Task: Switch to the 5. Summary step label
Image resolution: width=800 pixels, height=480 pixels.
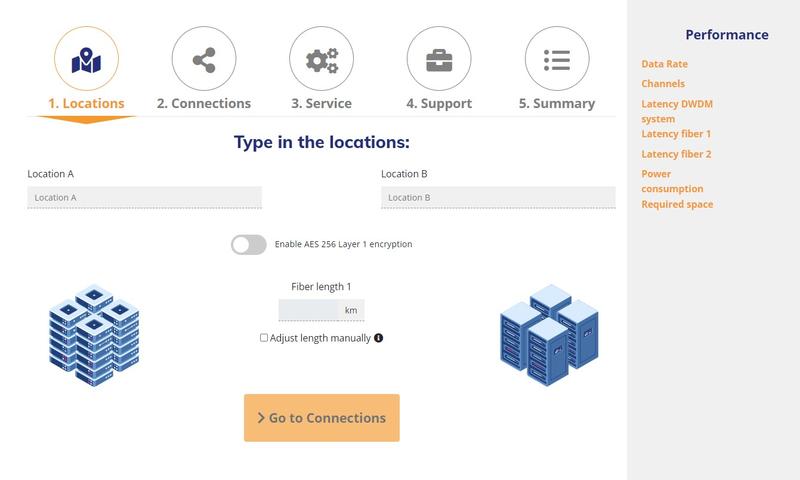Action: point(557,104)
